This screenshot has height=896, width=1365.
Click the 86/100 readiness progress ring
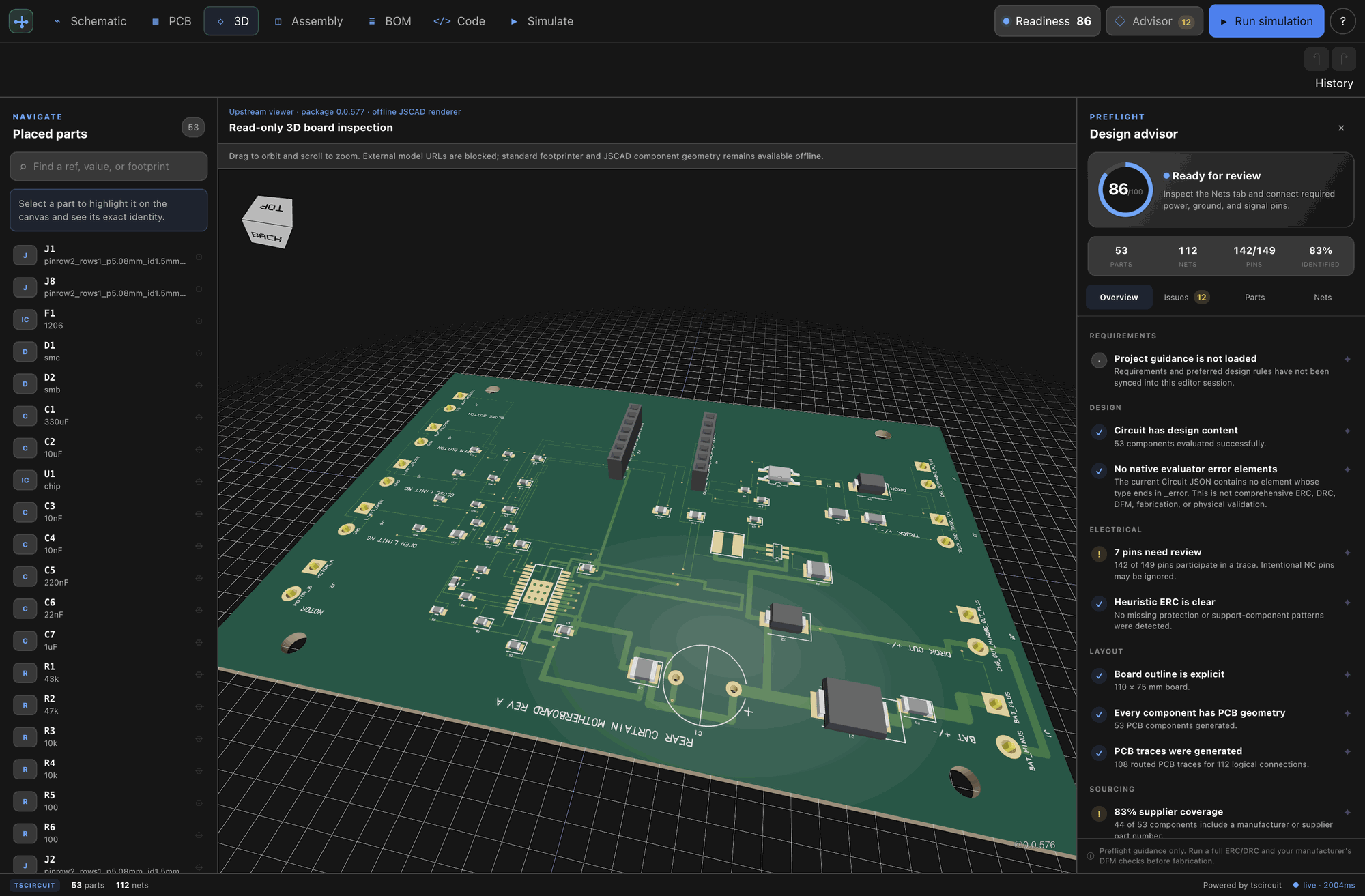coord(1125,190)
